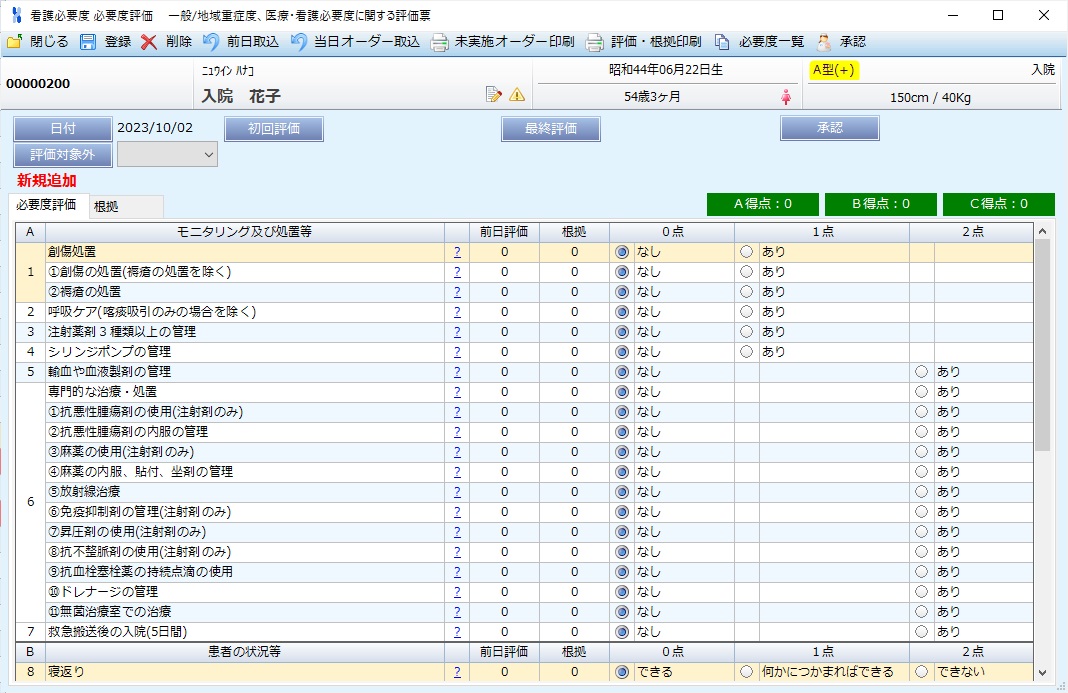Image resolution: width=1068 pixels, height=693 pixels.
Task: Open help link for シリンジポンプの管理
Action: click(457, 352)
